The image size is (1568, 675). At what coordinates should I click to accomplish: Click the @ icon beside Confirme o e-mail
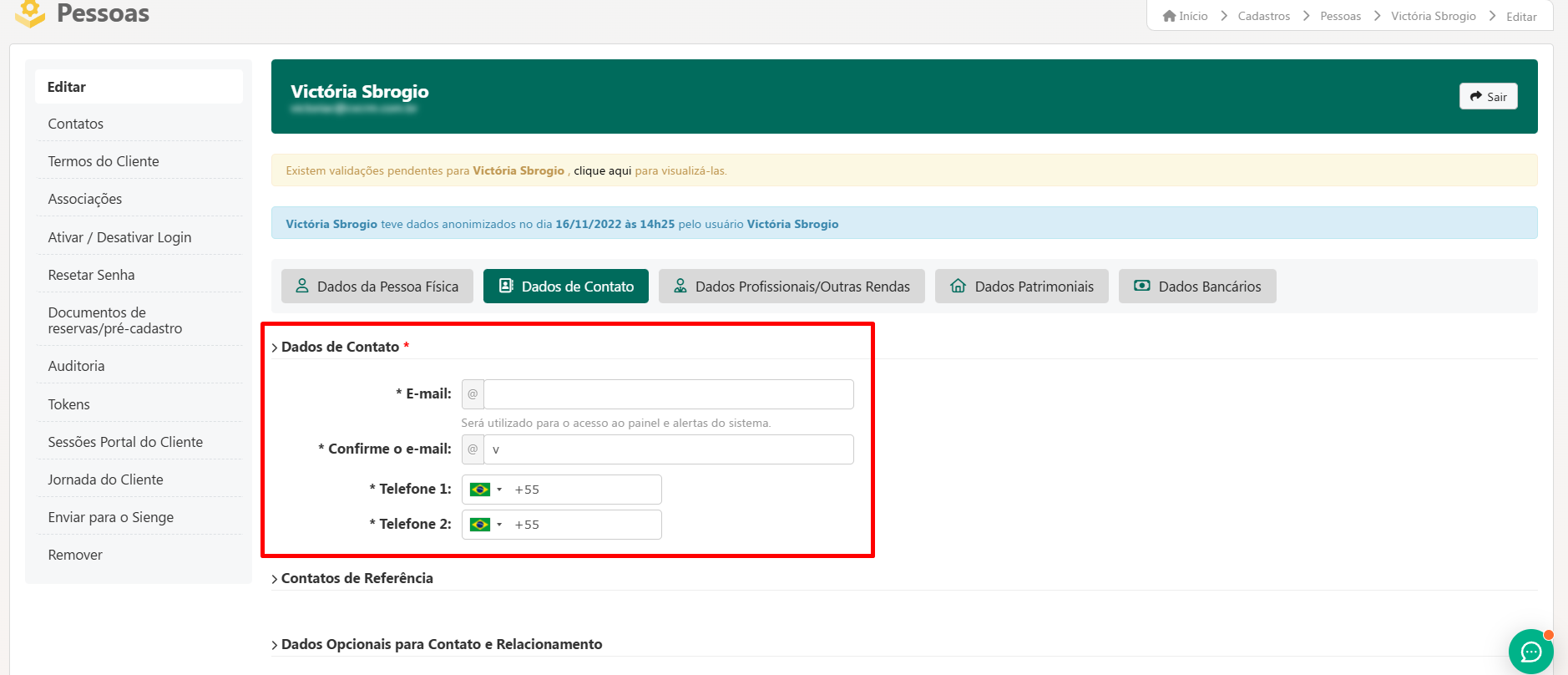click(473, 449)
